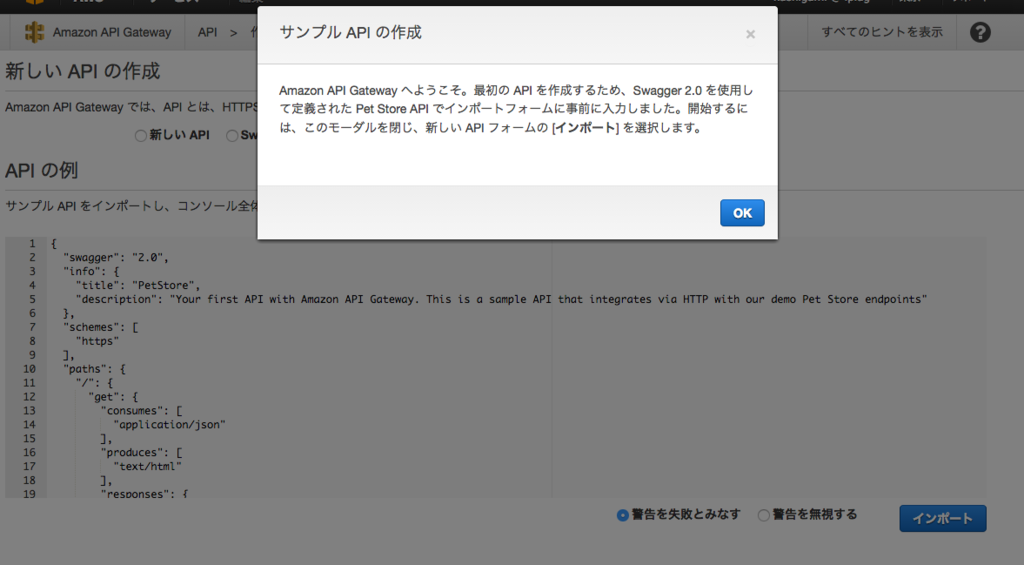1024x565 pixels.
Task: Select the Swagger radio button option
Action: click(x=232, y=136)
